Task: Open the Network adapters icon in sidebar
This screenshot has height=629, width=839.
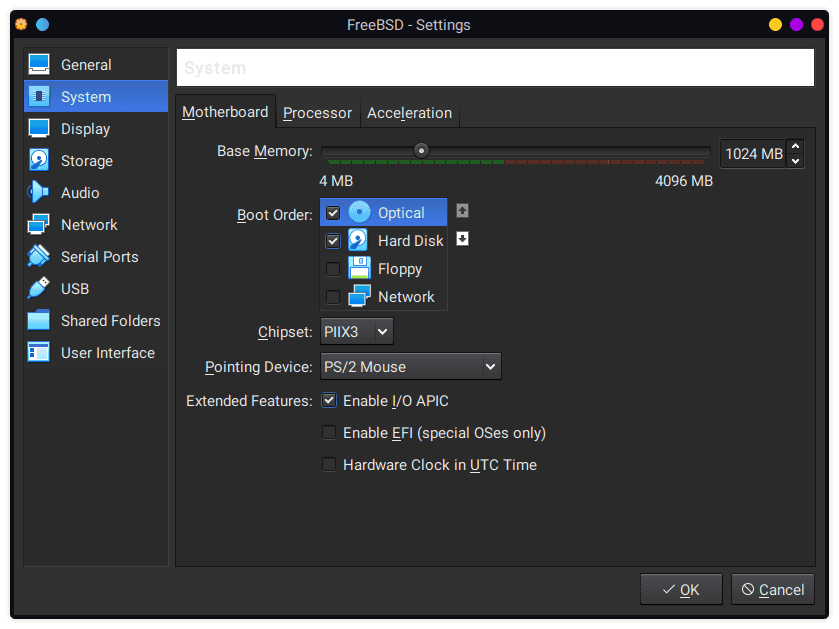Action: (x=39, y=224)
